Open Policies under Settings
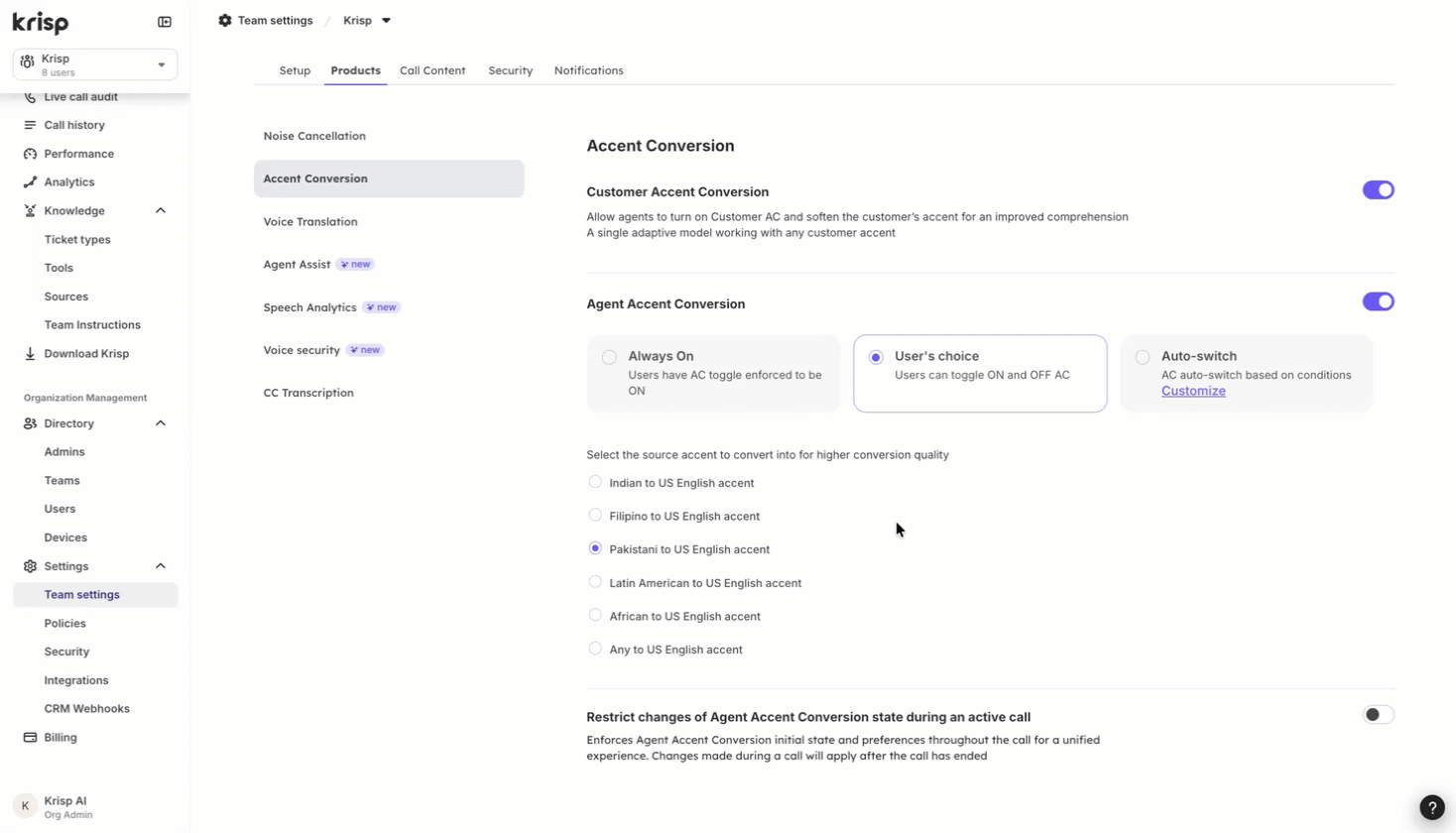Image resolution: width=1456 pixels, height=833 pixels. point(64,624)
